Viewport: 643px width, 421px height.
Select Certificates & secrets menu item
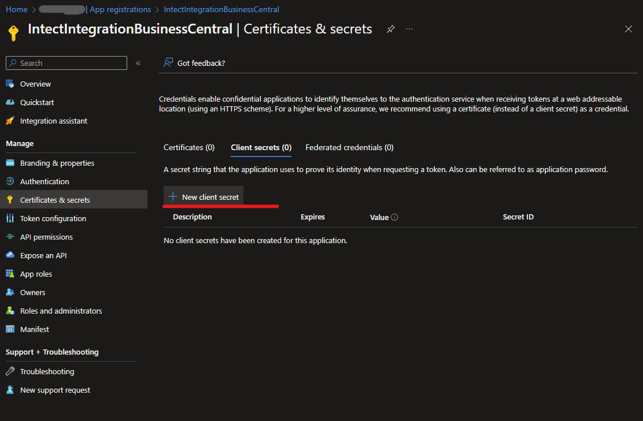coord(74,200)
